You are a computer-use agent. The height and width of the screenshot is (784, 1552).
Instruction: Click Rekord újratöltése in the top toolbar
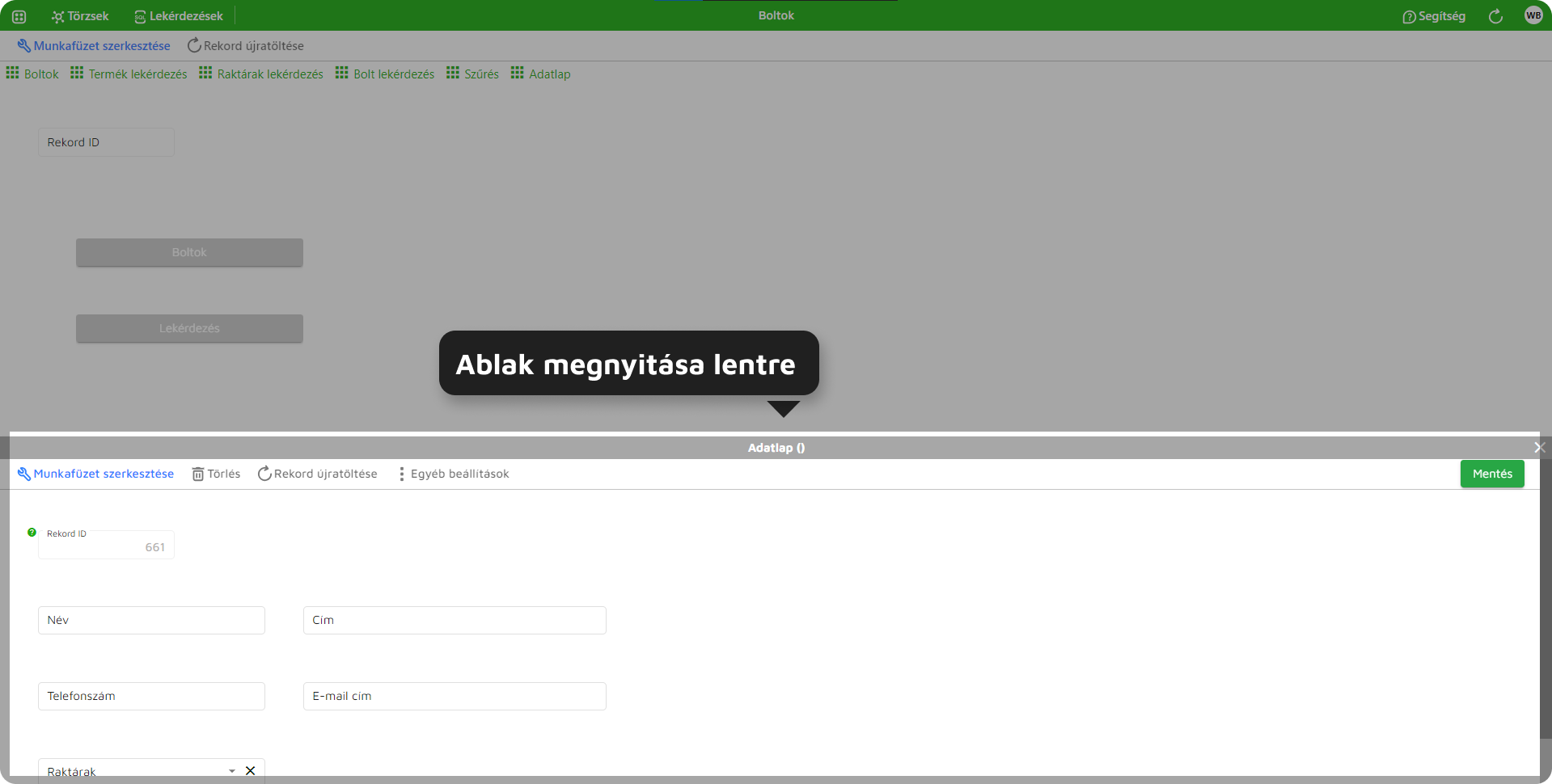pyautogui.click(x=246, y=46)
